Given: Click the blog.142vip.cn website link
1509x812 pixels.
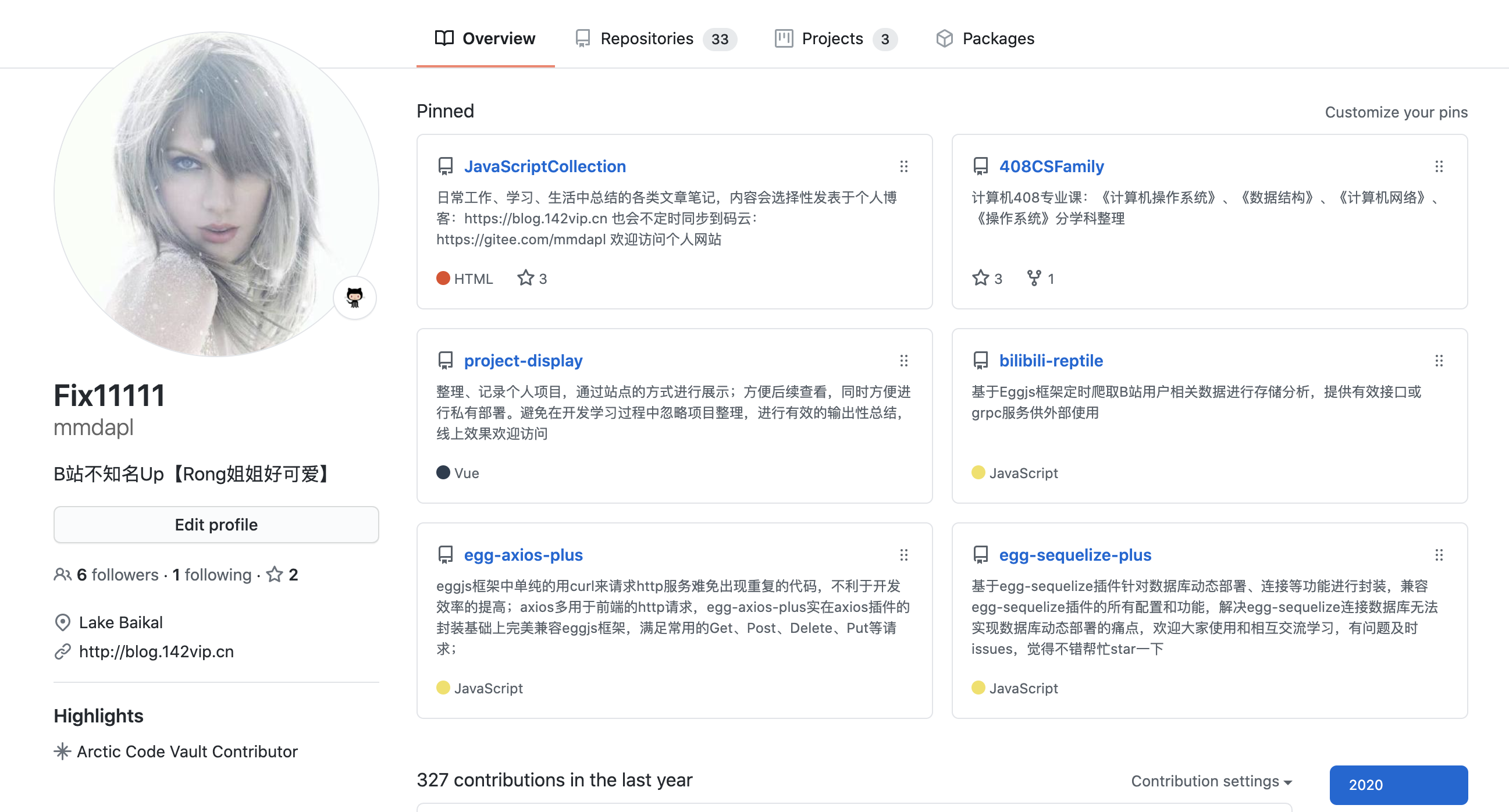Looking at the screenshot, I should pos(156,651).
